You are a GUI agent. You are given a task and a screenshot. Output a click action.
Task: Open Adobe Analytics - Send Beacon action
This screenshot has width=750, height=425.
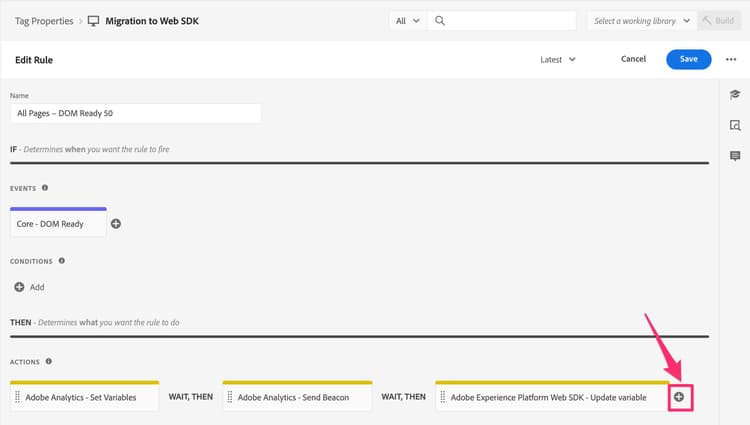tap(297, 396)
